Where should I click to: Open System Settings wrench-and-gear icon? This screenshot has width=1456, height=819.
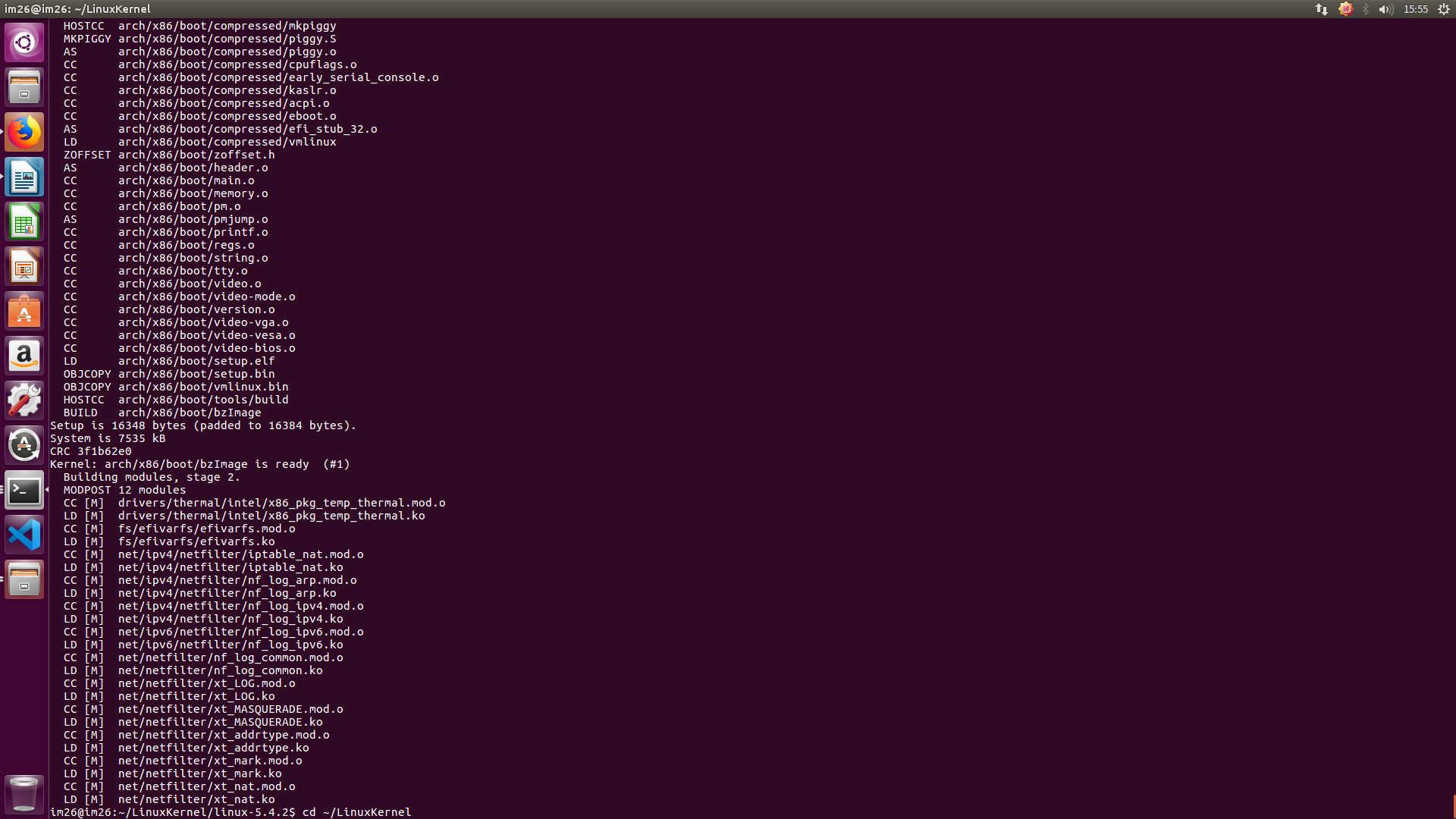(x=24, y=400)
